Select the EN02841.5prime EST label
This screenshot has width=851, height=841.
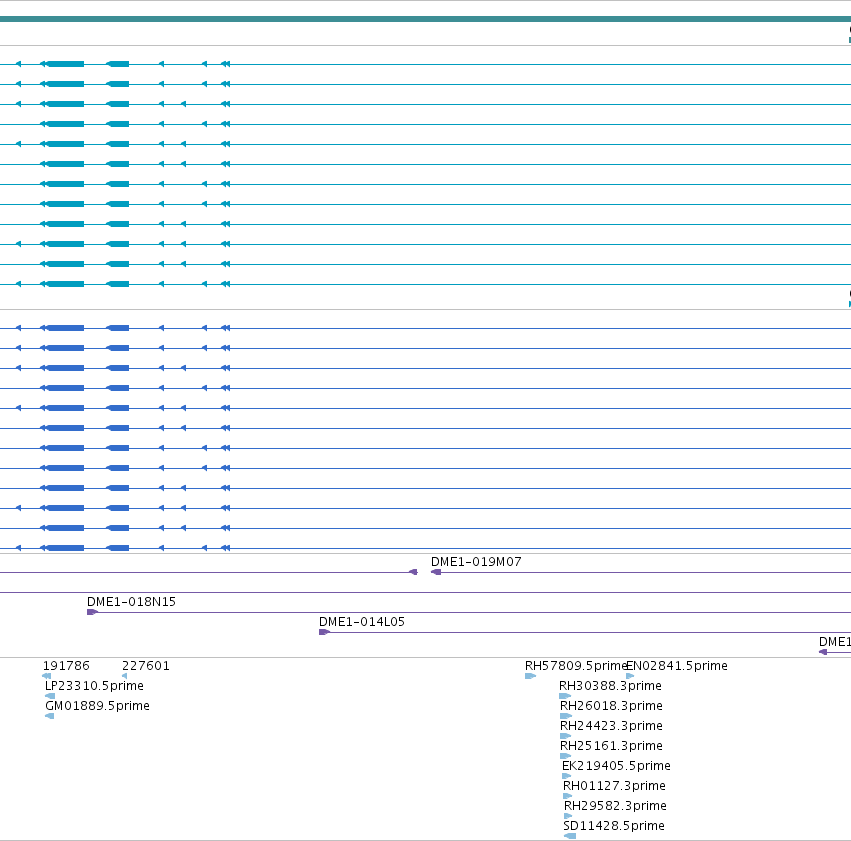click(x=677, y=666)
